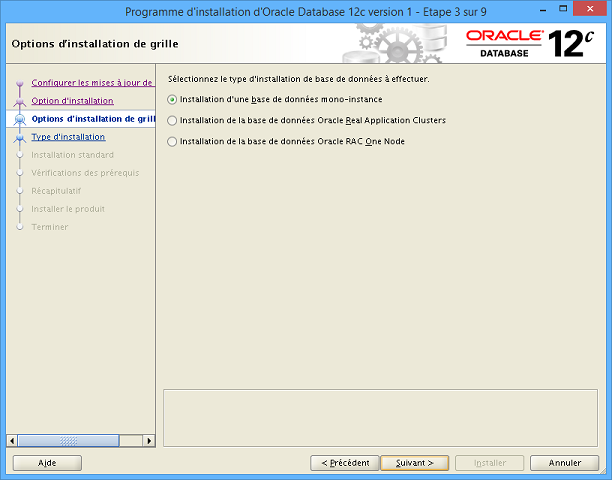This screenshot has height=480, width=612.
Task: Click the 'Vérifications des prérequis' step text
Action: click(85, 173)
